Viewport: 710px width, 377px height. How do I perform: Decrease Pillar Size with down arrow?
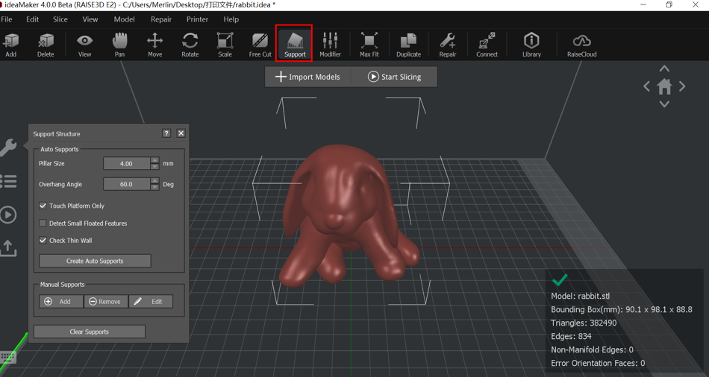coord(155,167)
